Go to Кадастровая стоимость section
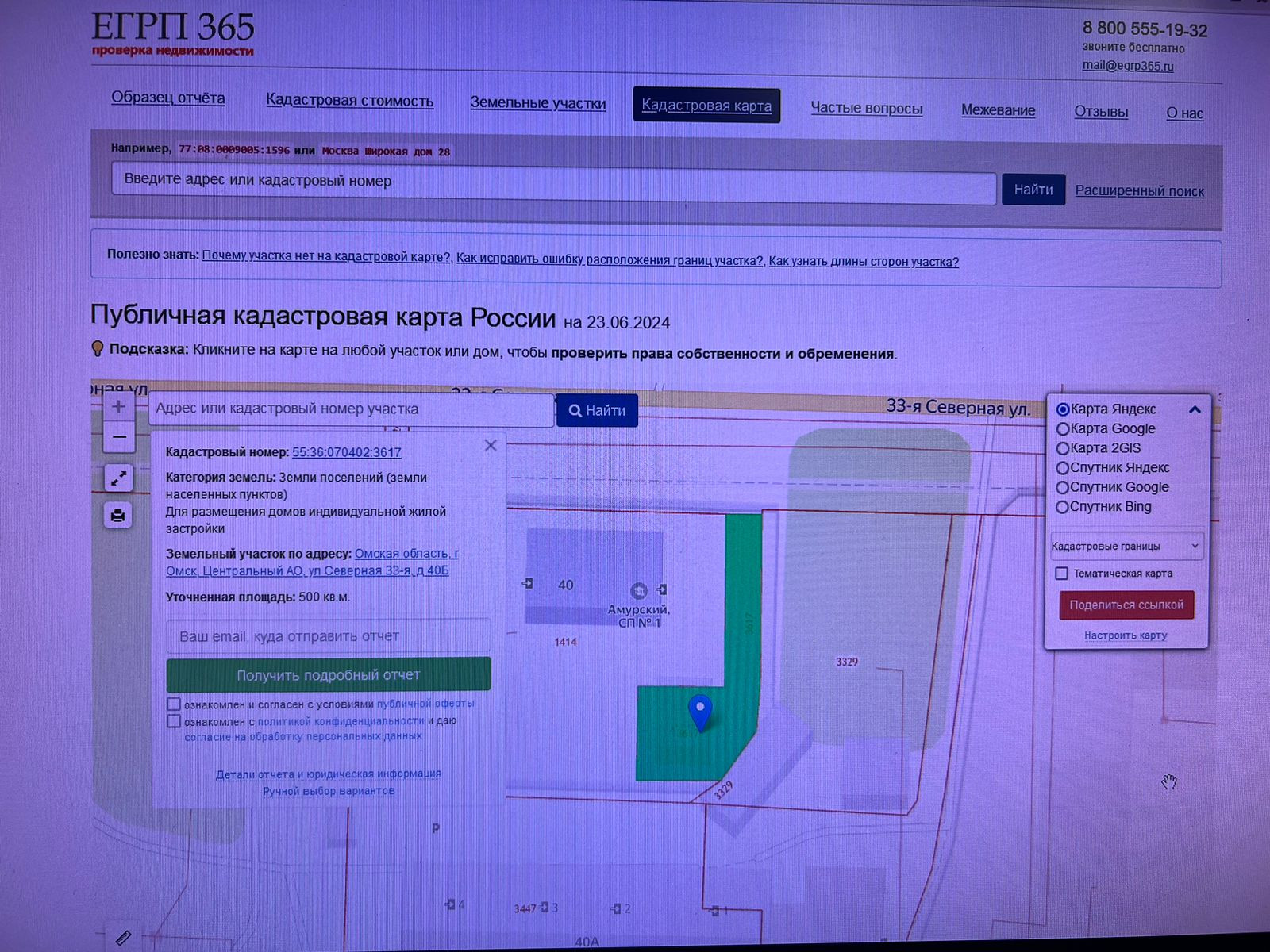This screenshot has width=1270, height=952. coord(350,100)
